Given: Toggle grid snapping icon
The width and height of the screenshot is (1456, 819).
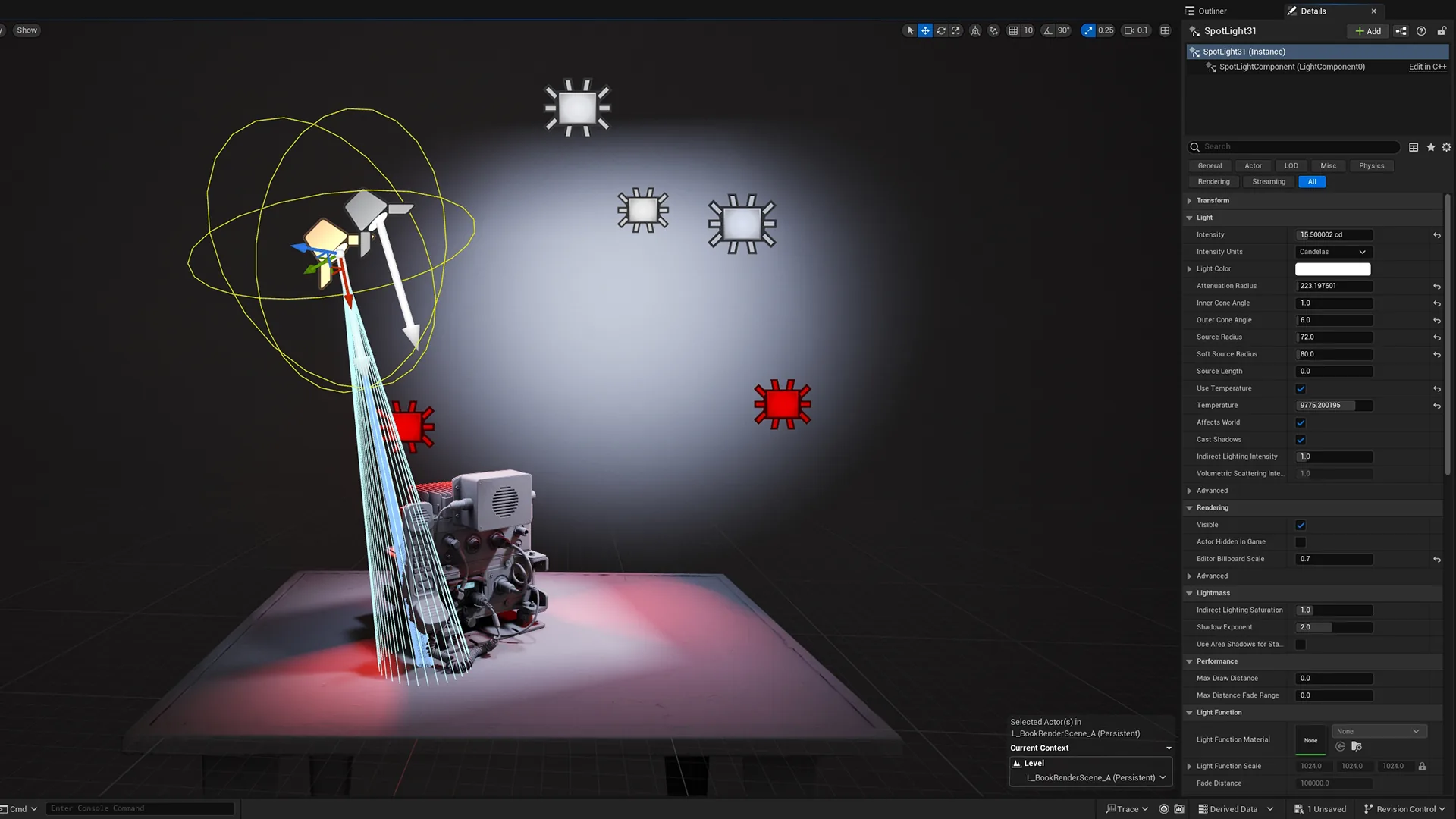Looking at the screenshot, I should click(x=1013, y=30).
